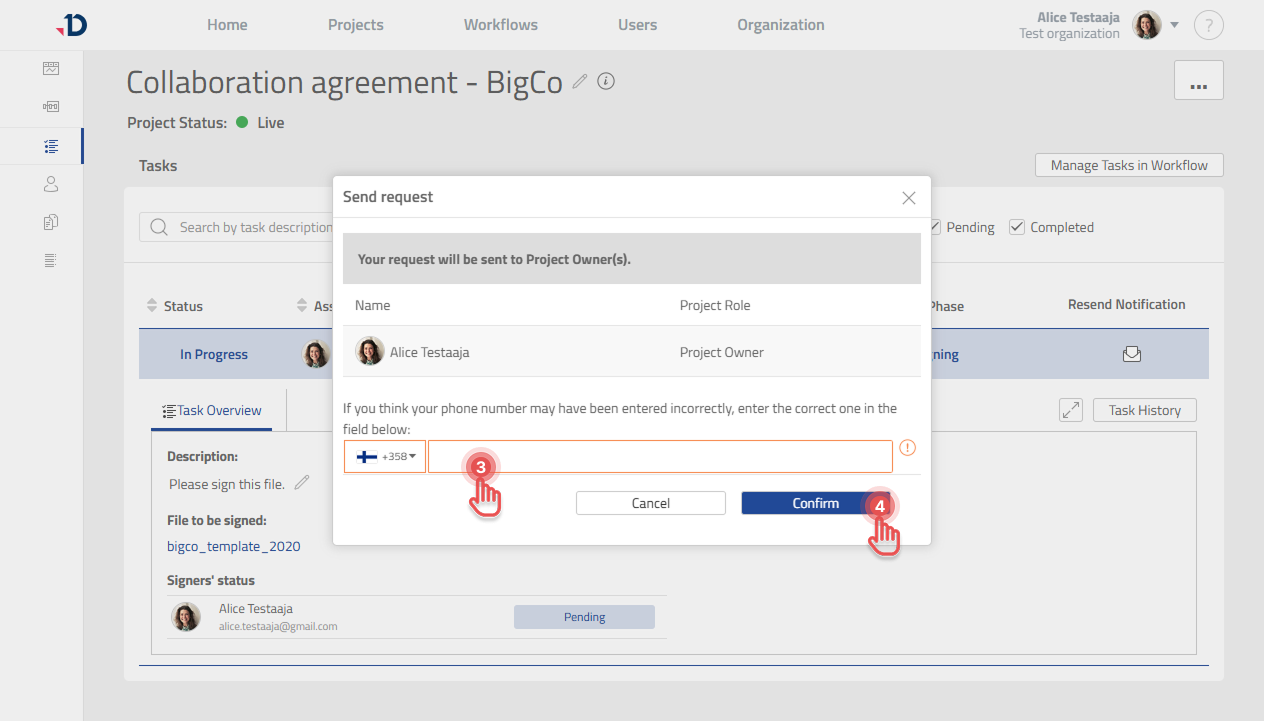Confirm sending the request
The width and height of the screenshot is (1264, 721).
pyautogui.click(x=815, y=503)
